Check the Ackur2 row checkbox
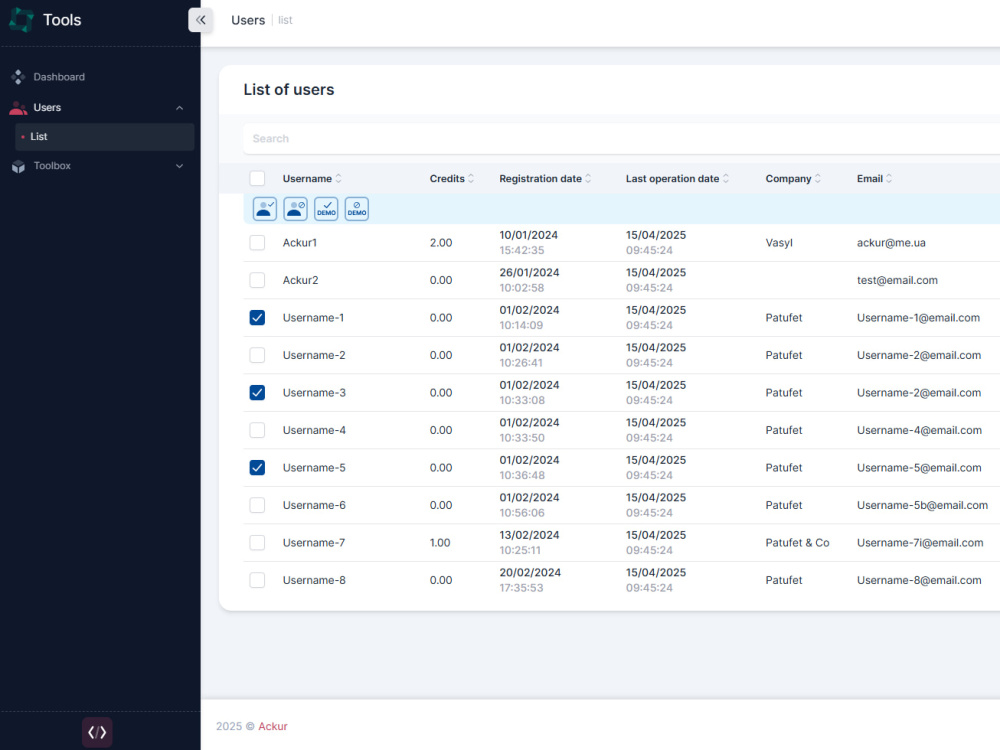The height and width of the screenshot is (750, 1000). [257, 280]
